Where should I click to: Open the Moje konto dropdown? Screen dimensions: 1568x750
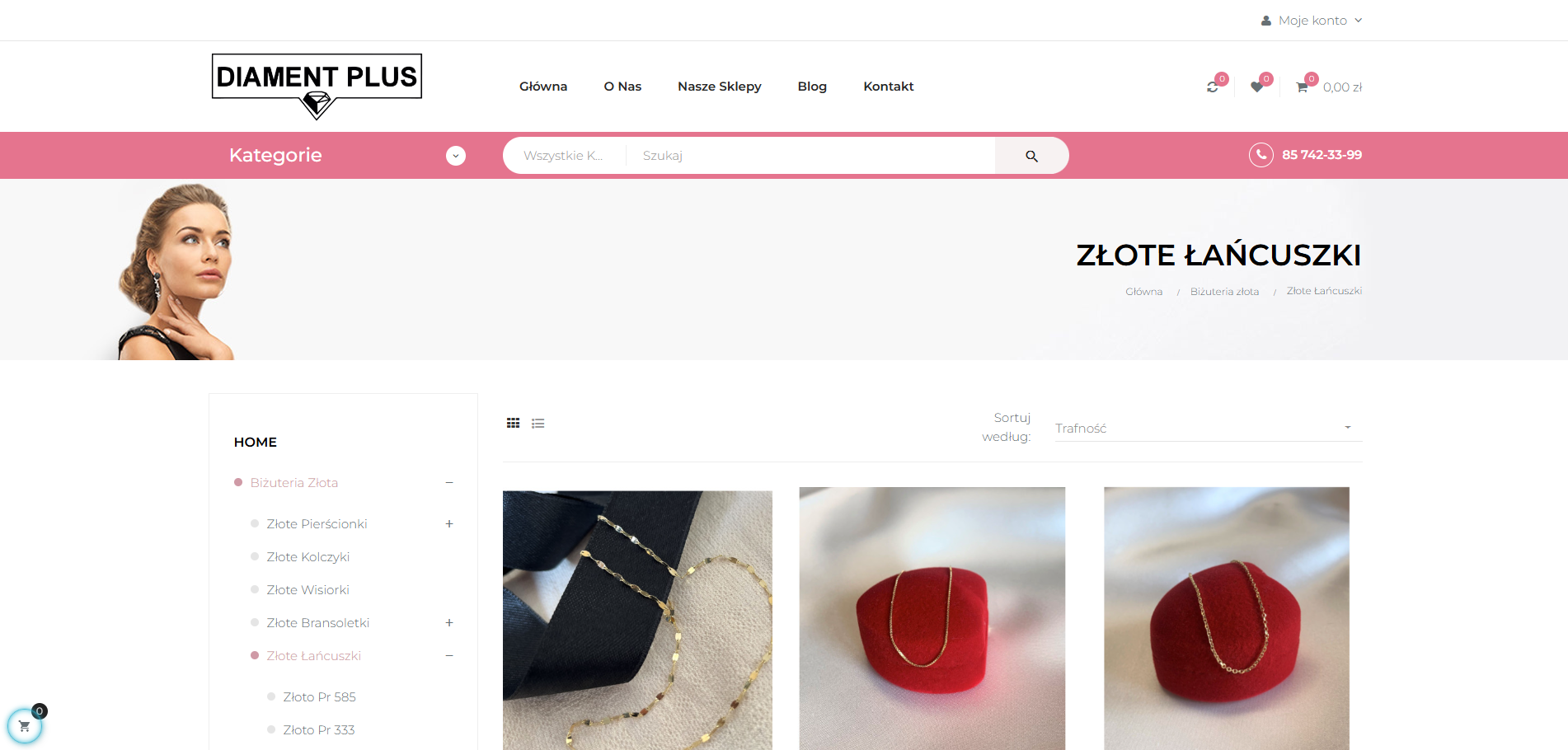tap(1312, 21)
